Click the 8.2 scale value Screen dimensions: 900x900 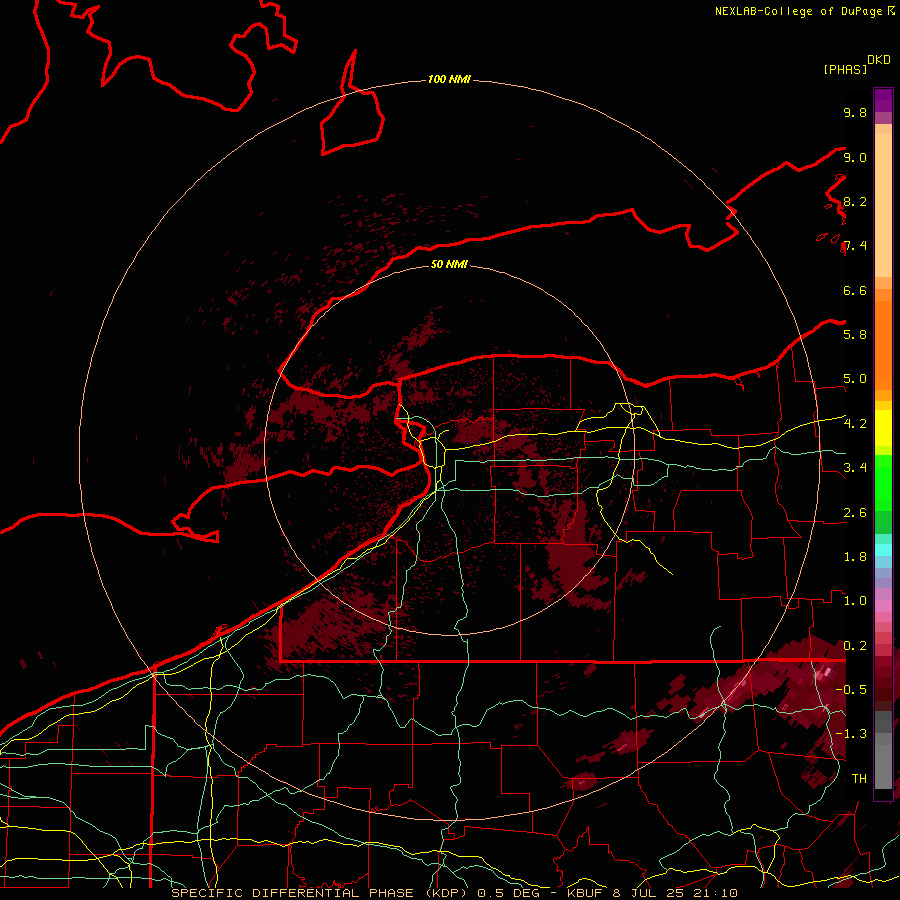(855, 202)
